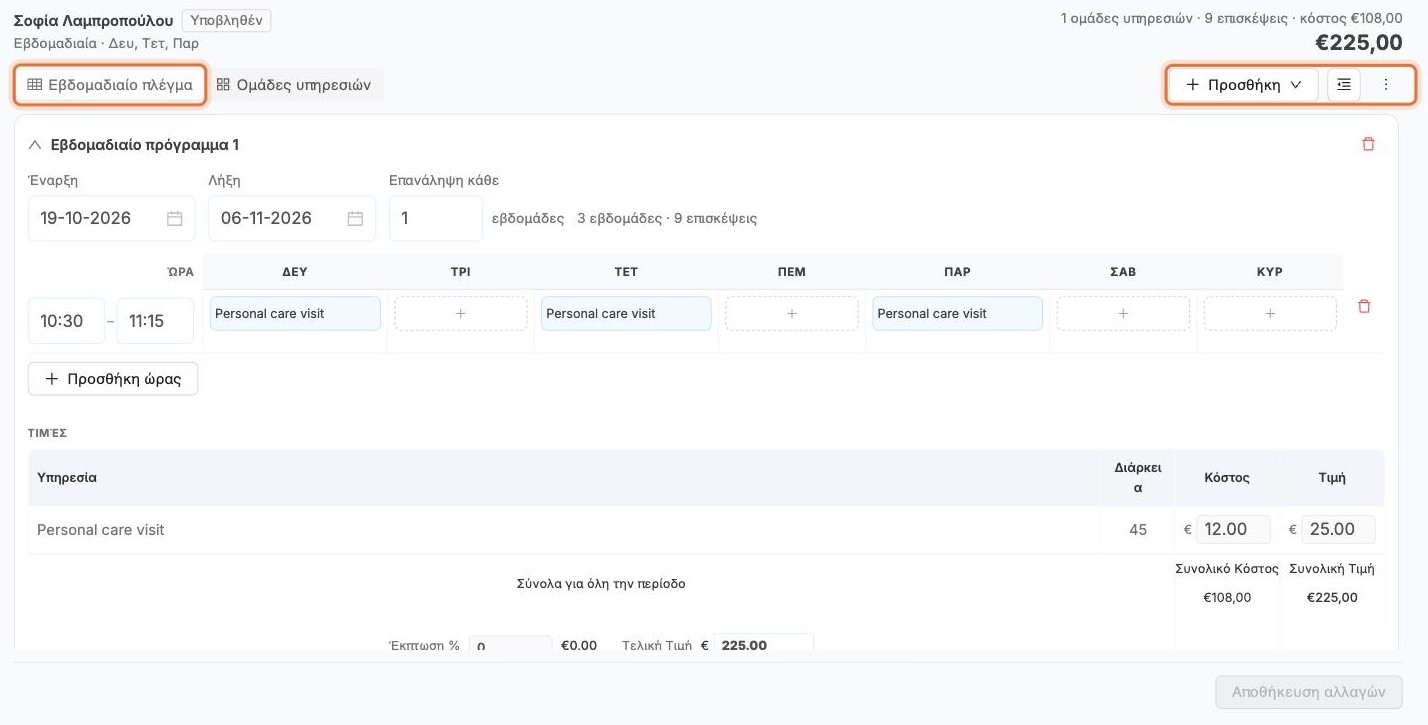Click the Personal care visit row in Τιμές table
1428x725 pixels.
(x=706, y=530)
